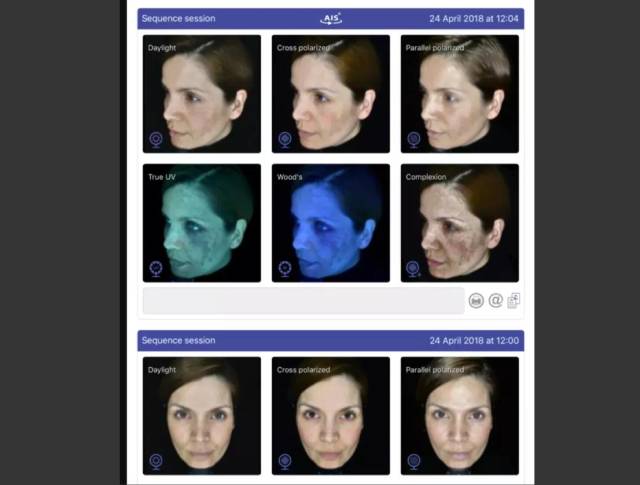Click the session notes text field
Image resolution: width=640 pixels, height=485 pixels.
(x=302, y=300)
